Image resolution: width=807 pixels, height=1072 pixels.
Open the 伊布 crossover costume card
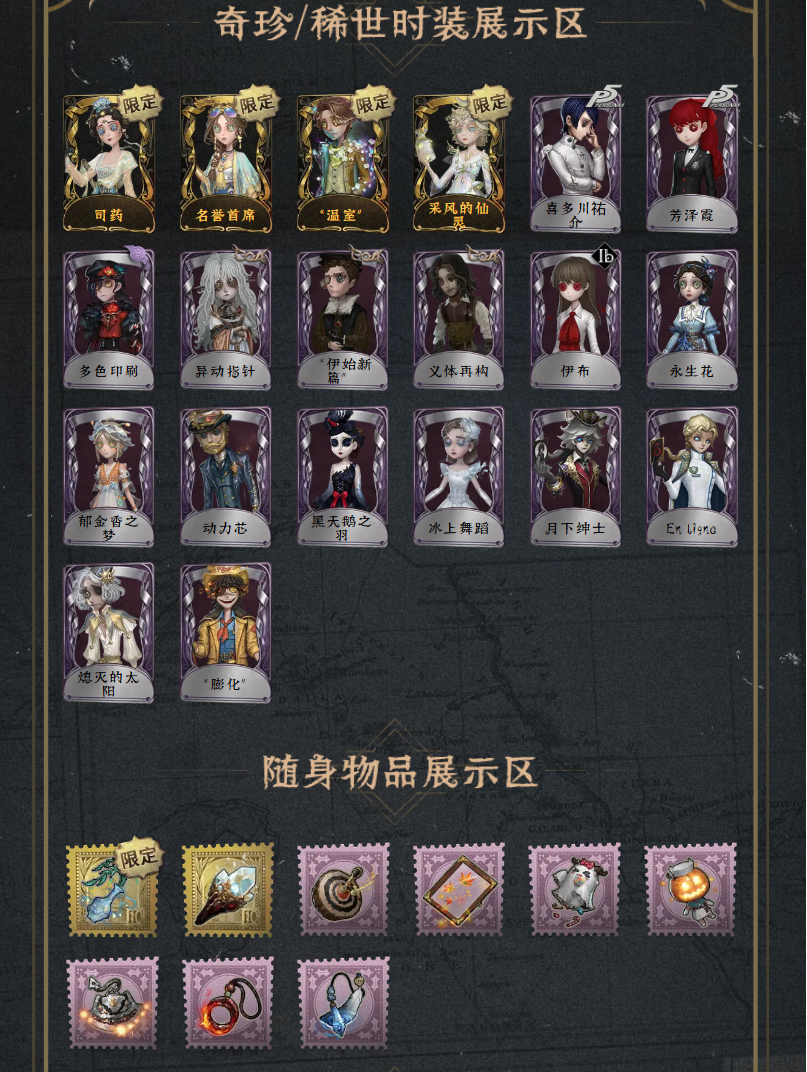[576, 319]
